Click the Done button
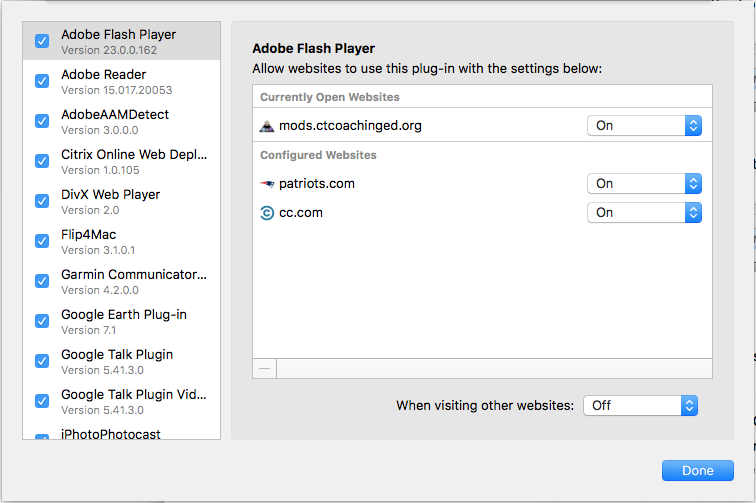The width and height of the screenshot is (756, 503). tap(698, 471)
